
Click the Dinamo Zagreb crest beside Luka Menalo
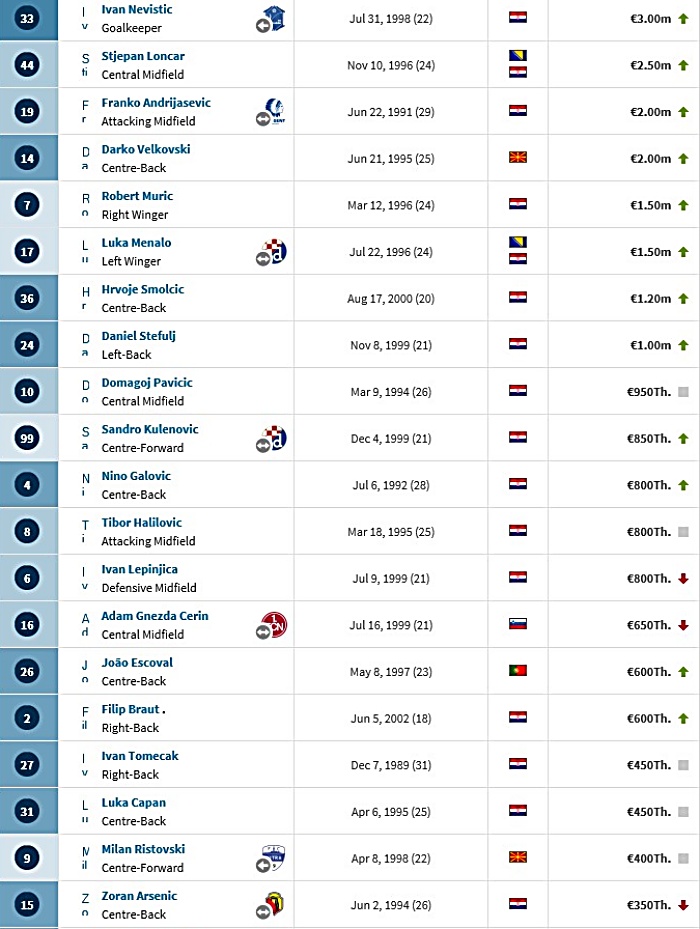pyautogui.click(x=271, y=252)
